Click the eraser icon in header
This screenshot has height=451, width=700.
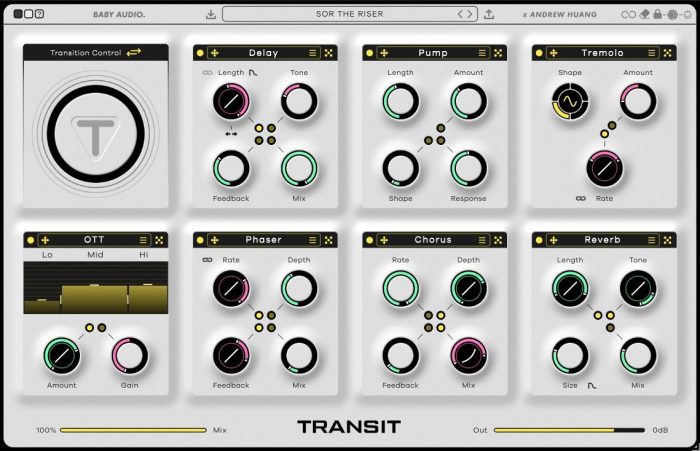click(x=644, y=14)
